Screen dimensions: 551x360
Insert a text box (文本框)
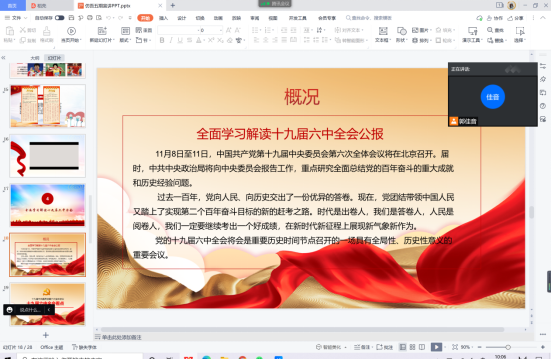point(383,31)
